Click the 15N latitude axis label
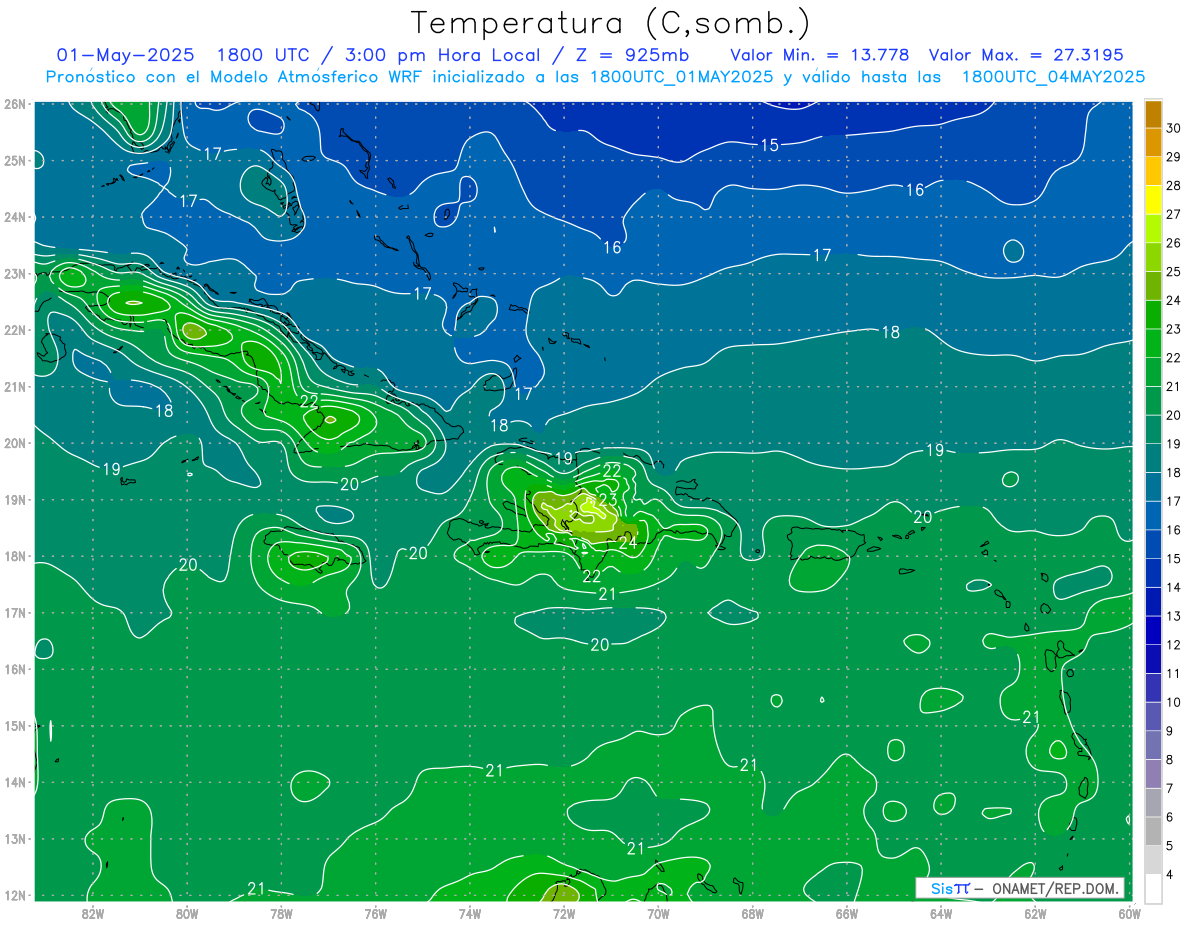This screenshot has width=1200, height=927. [15, 725]
